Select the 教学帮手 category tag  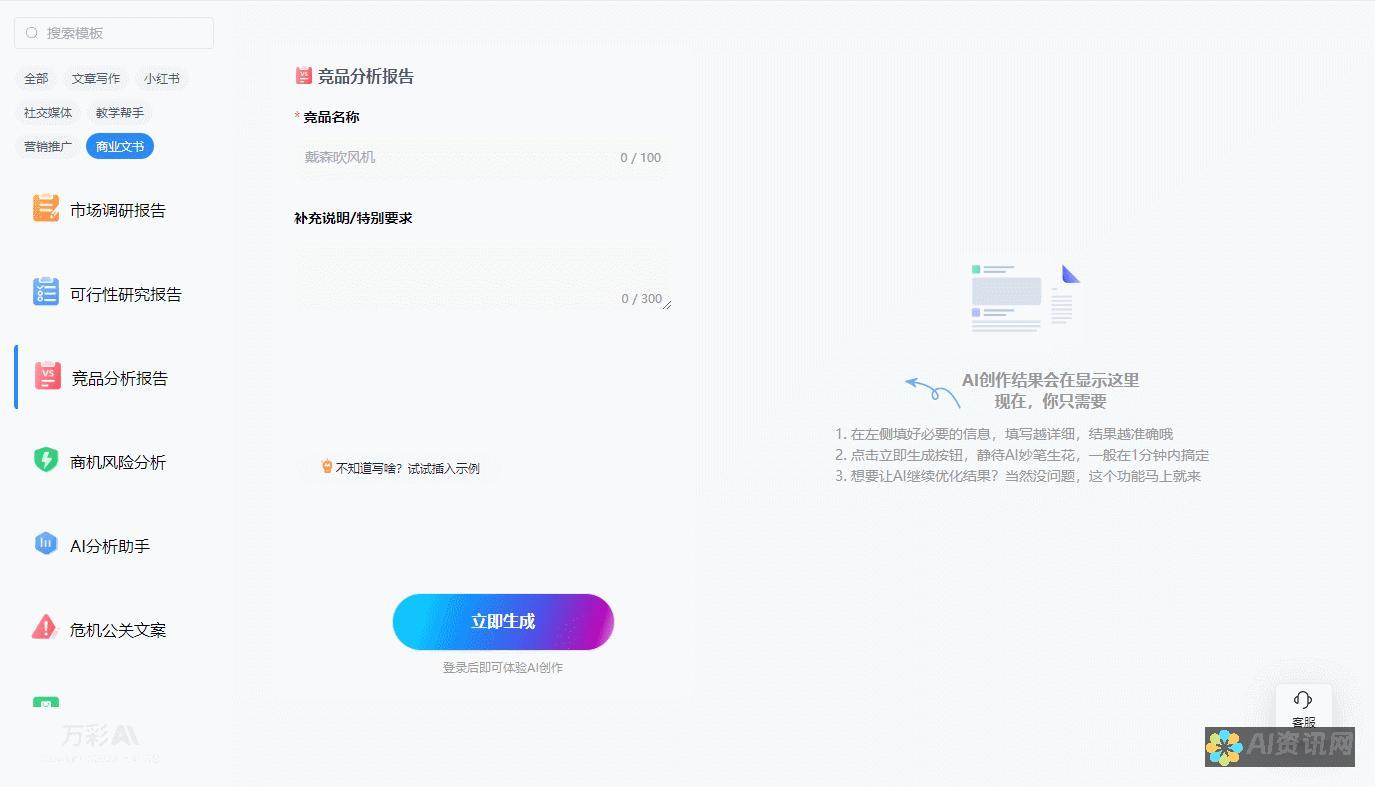tap(120, 113)
